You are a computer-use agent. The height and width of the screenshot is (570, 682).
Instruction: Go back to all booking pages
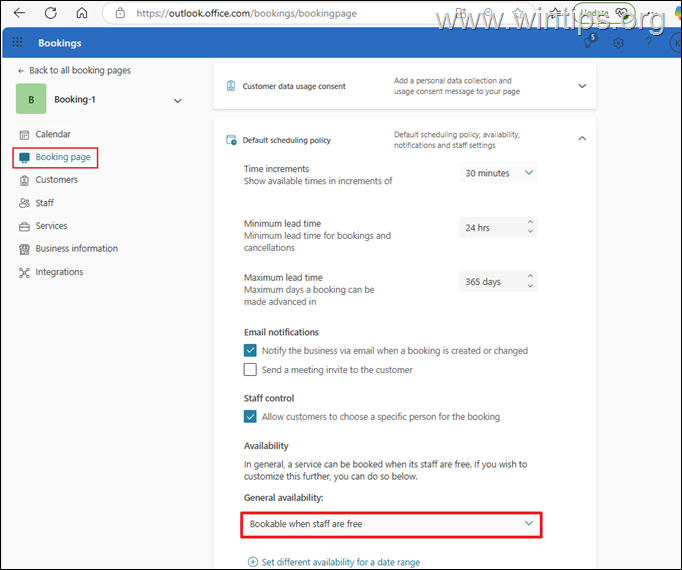coord(74,70)
